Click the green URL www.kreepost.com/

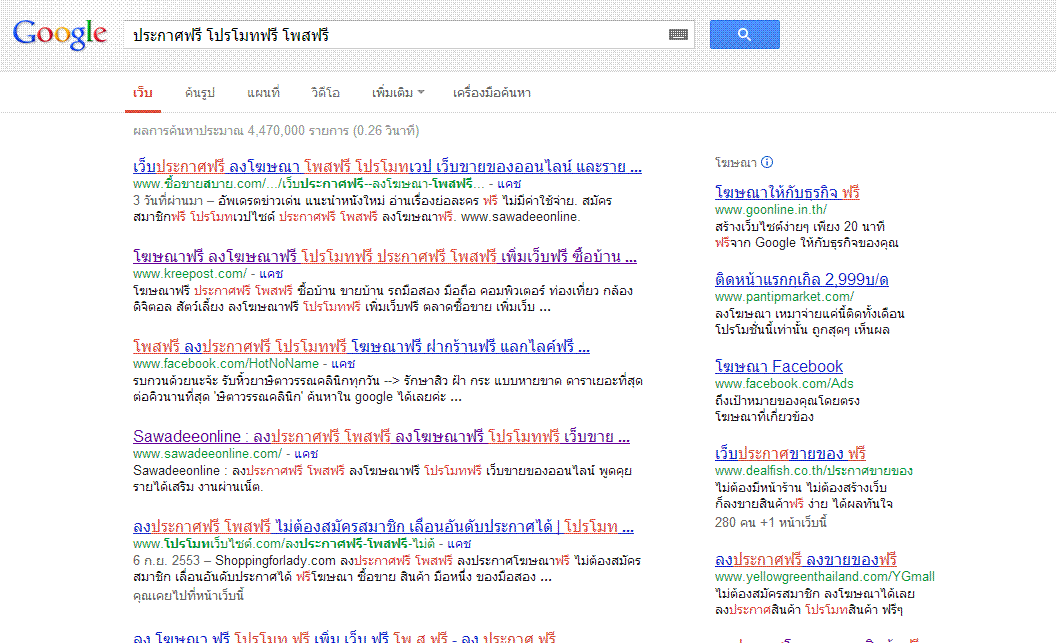coord(190,274)
